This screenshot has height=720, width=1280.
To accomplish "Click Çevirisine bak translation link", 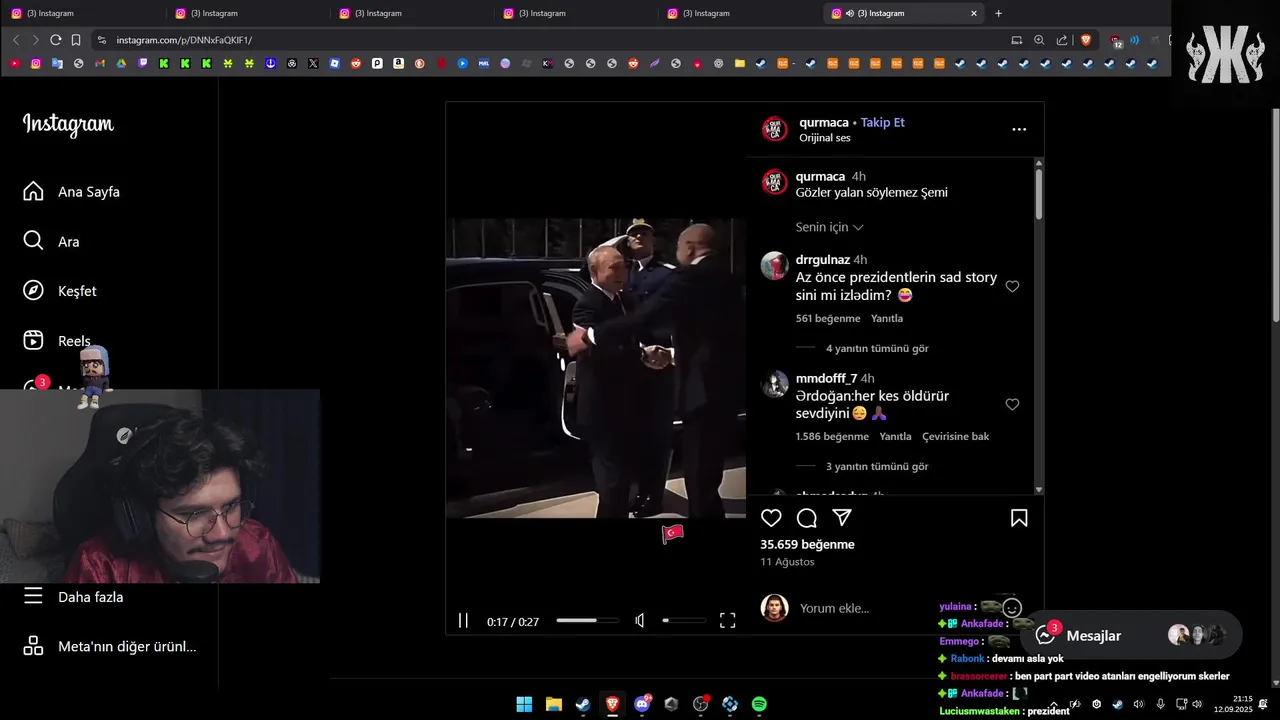I will 955,436.
